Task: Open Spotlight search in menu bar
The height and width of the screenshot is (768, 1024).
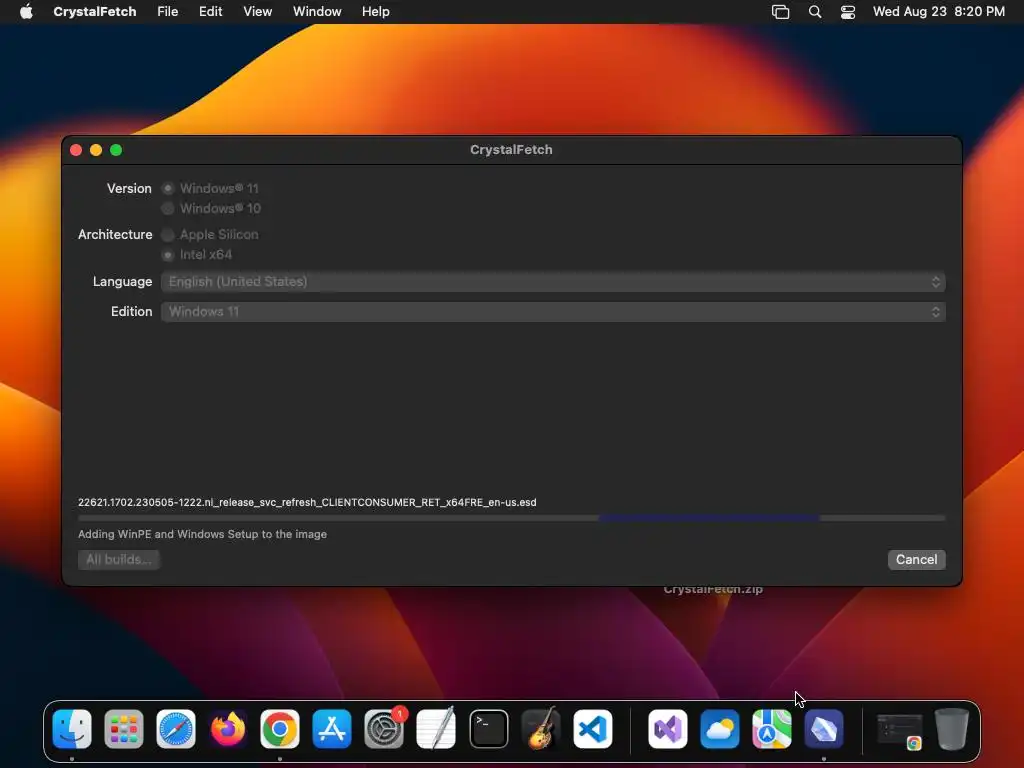Action: [x=815, y=12]
